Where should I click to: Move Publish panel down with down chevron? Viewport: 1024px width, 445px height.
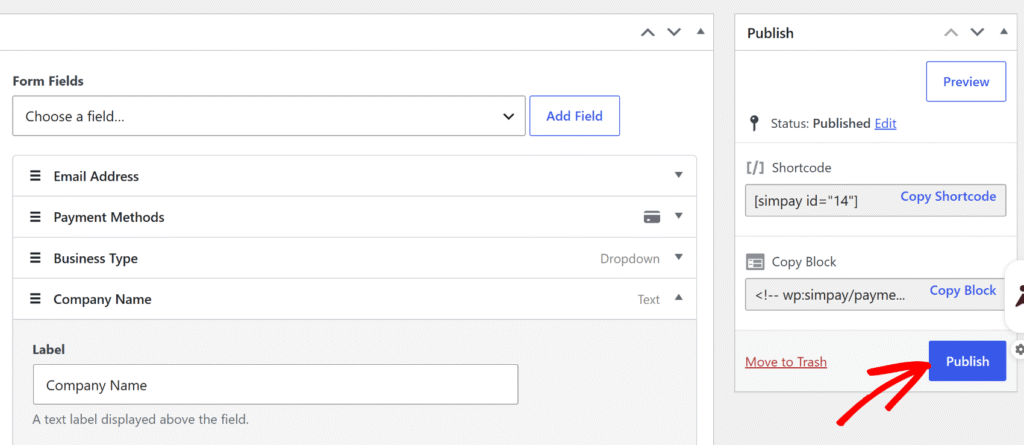coord(977,32)
